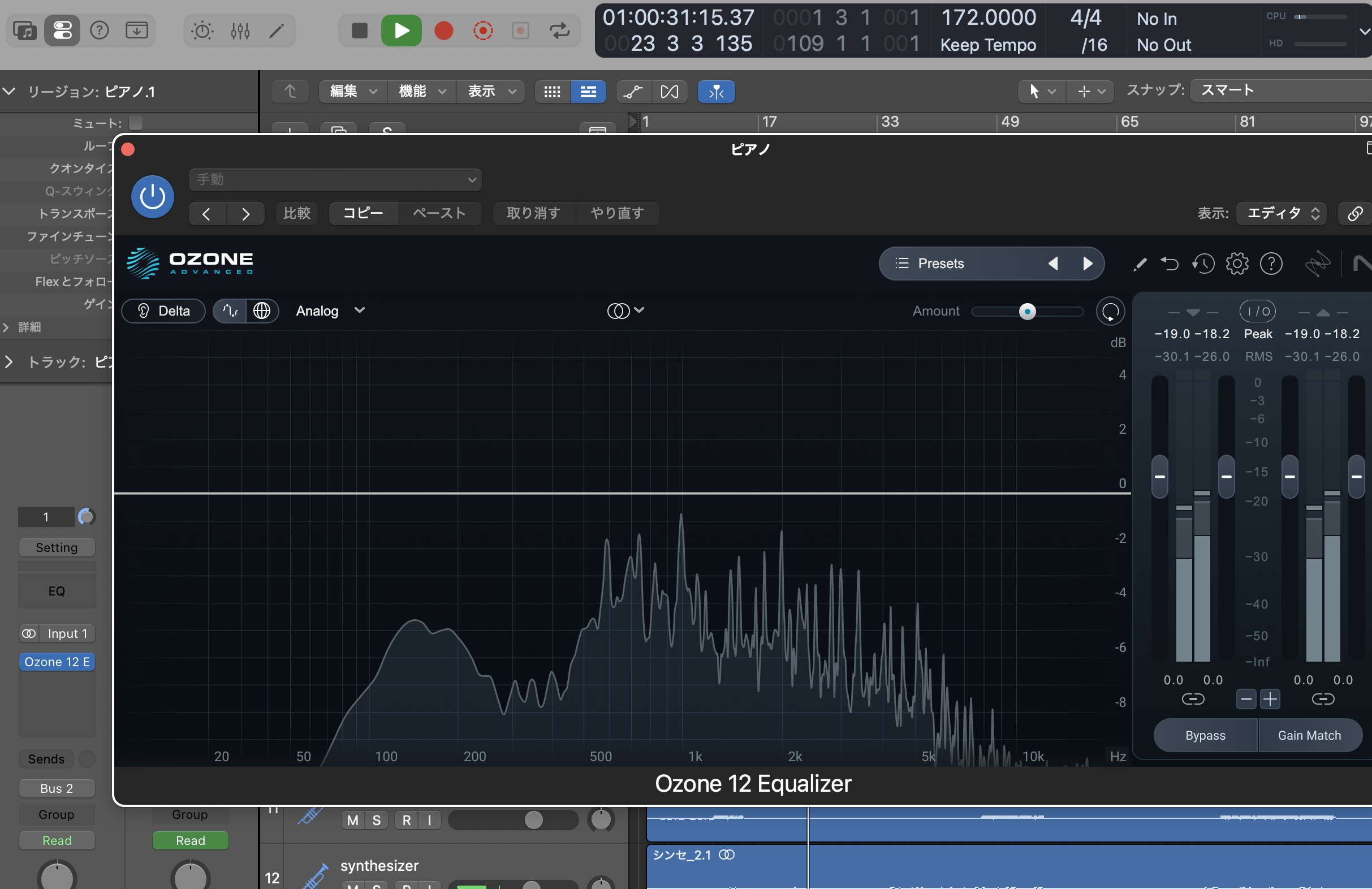Image resolution: width=1372 pixels, height=889 pixels.
Task: Go to previous plug-in setting arrow
Action: [206, 213]
